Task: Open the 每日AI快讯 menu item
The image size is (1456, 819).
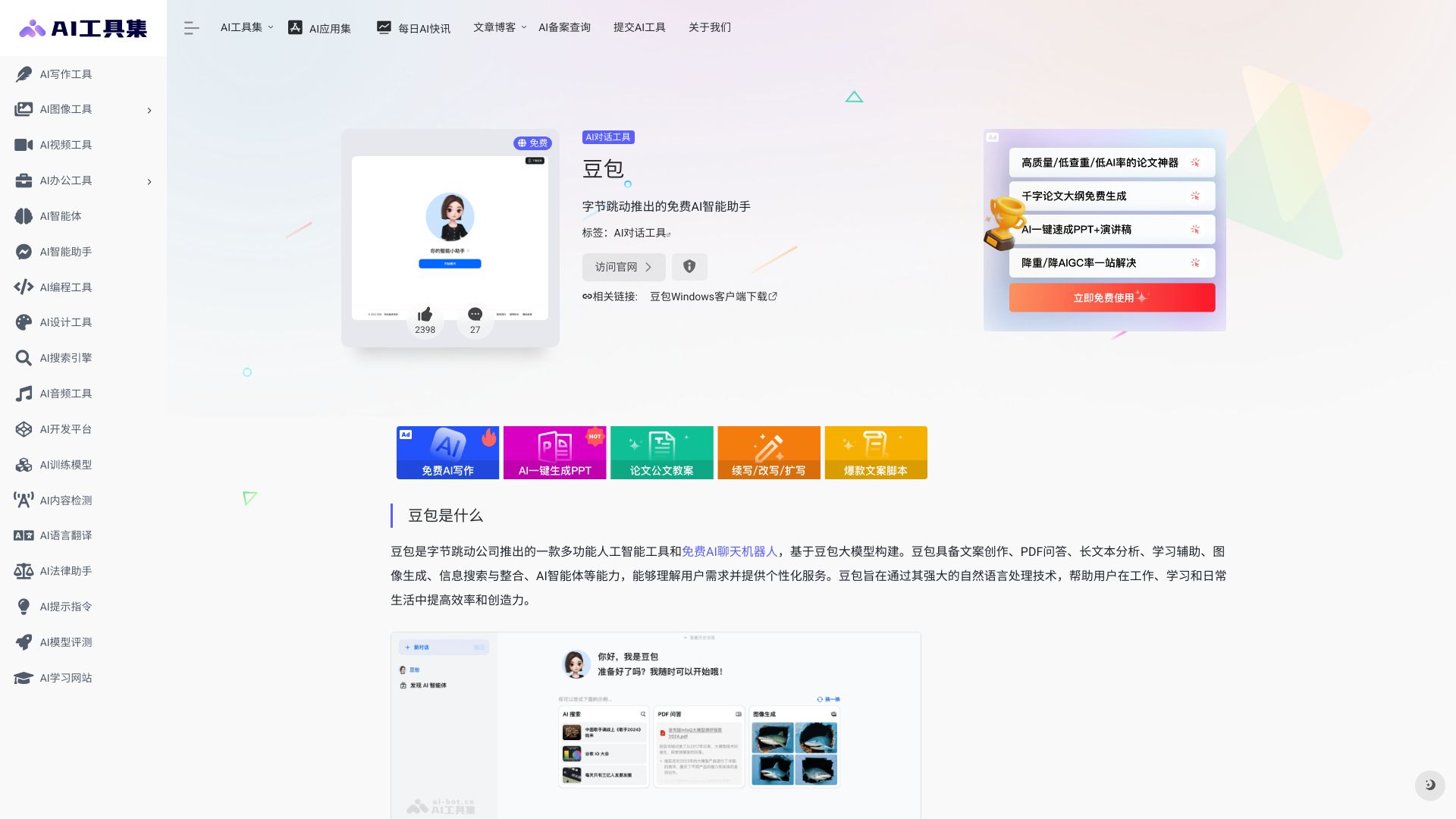Action: click(413, 28)
